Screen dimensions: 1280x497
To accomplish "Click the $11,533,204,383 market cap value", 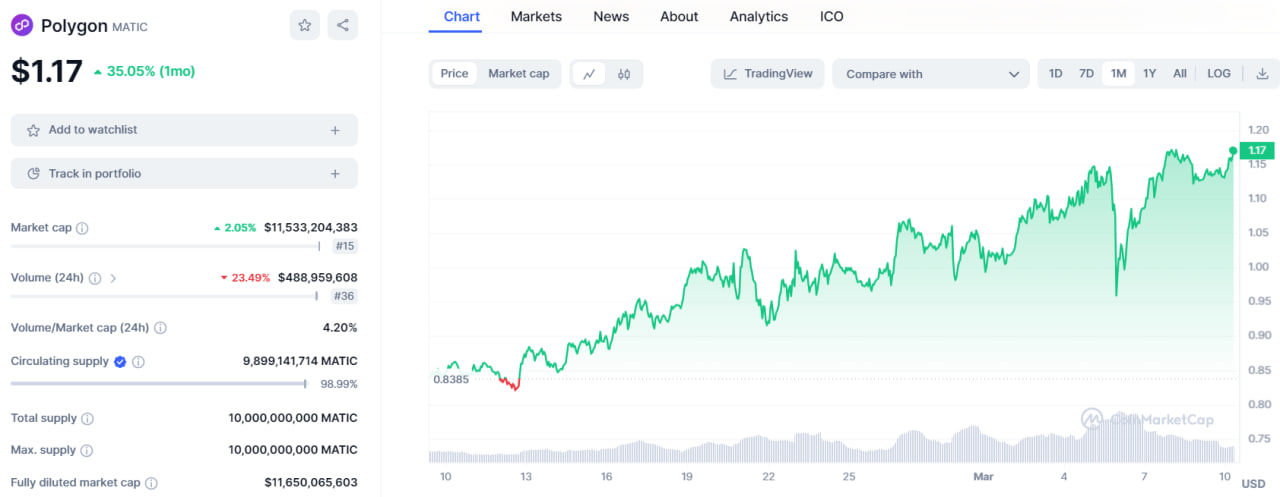I will (311, 228).
